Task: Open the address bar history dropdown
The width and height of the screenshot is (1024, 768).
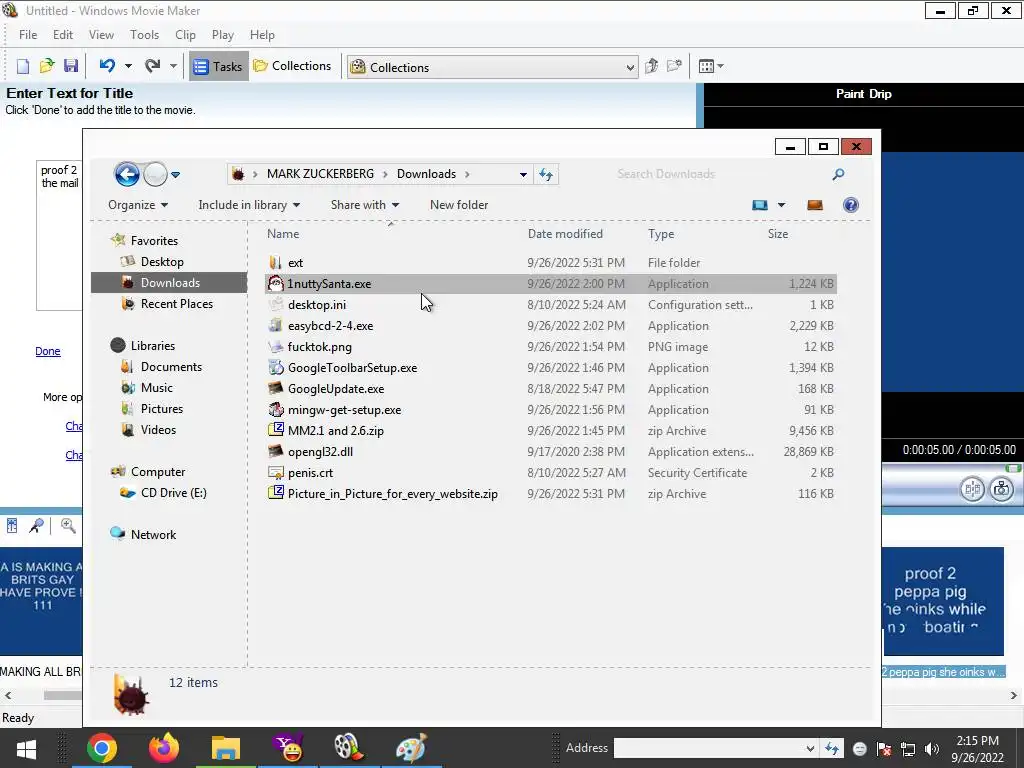Action: click(x=523, y=174)
